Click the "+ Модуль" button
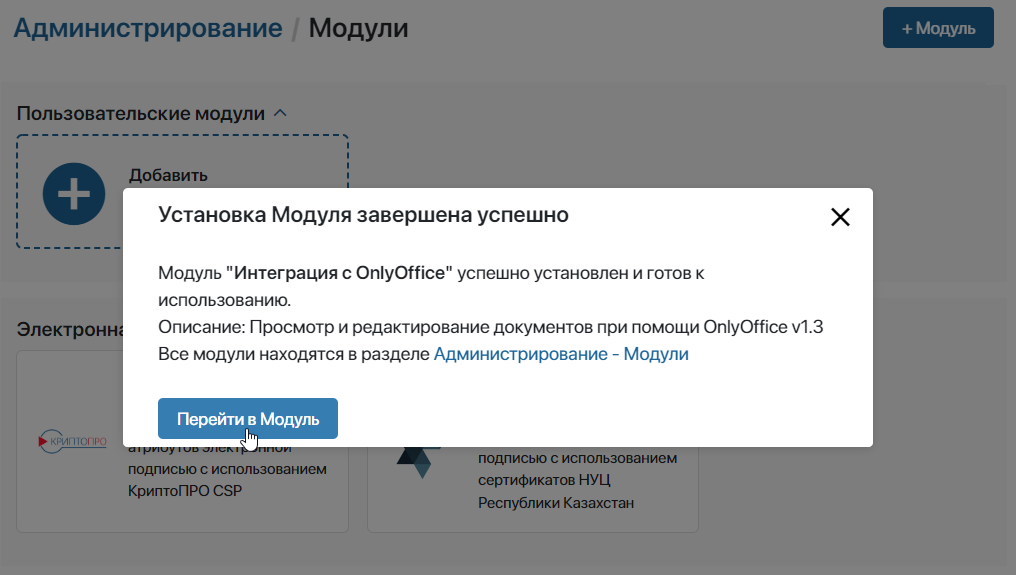 pyautogui.click(x=938, y=28)
